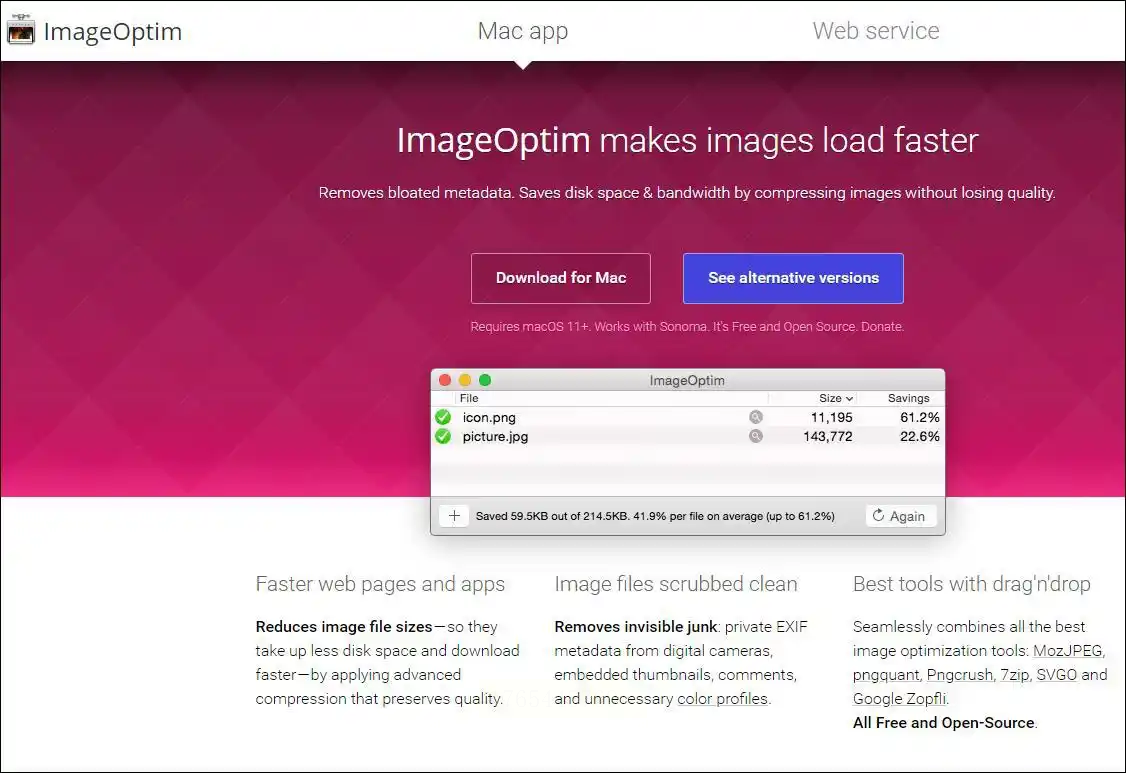Click the Best tools with drag'n'drop heading
The width and height of the screenshot is (1126, 773).
pyautogui.click(x=972, y=584)
